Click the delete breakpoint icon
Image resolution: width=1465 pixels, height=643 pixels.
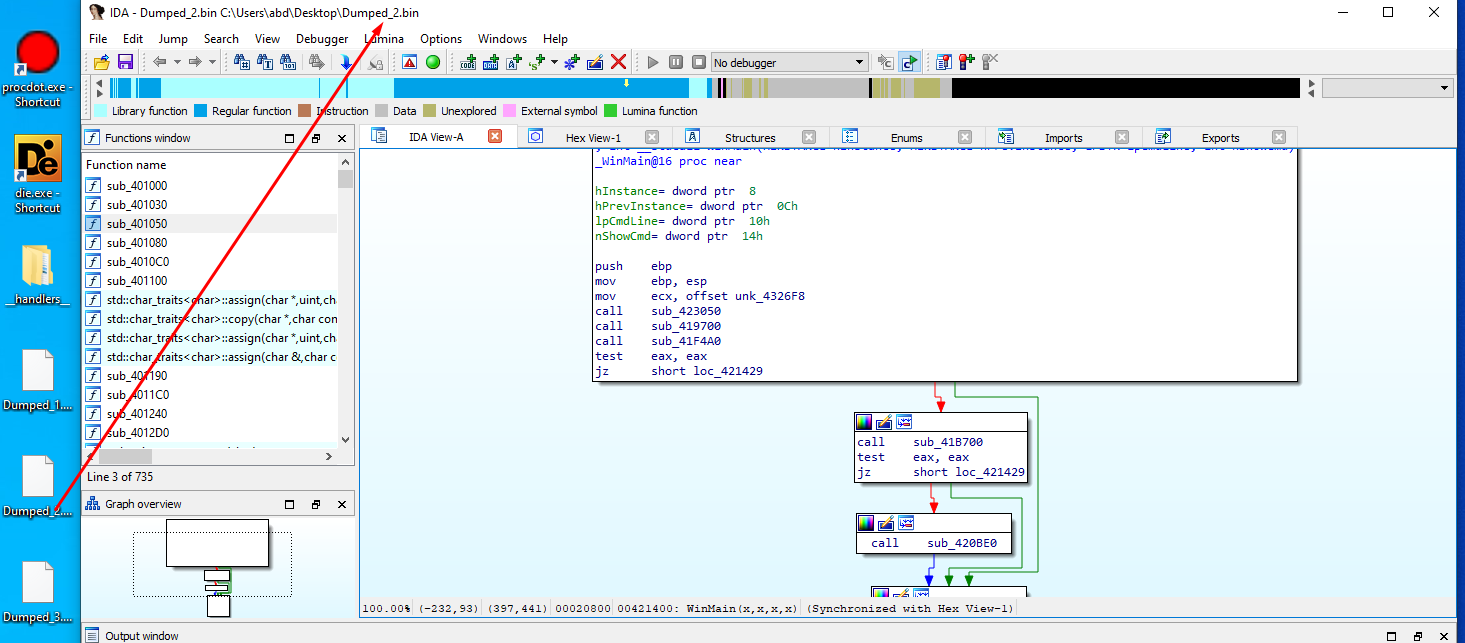tap(990, 62)
